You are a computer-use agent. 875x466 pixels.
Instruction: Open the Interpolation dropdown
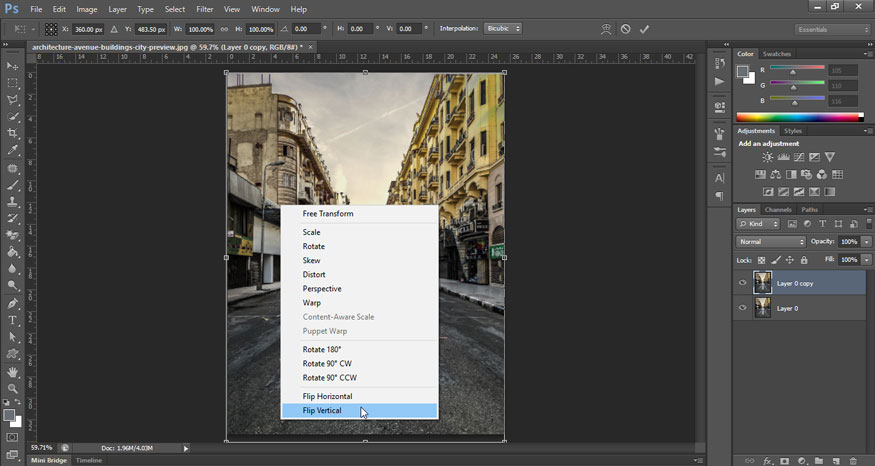(503, 28)
